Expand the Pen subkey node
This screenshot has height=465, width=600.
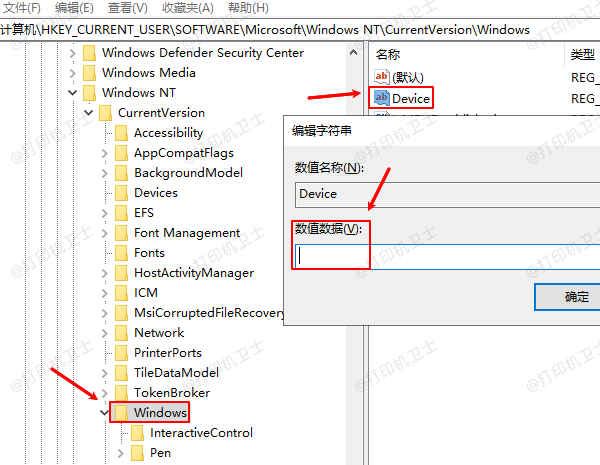point(121,453)
